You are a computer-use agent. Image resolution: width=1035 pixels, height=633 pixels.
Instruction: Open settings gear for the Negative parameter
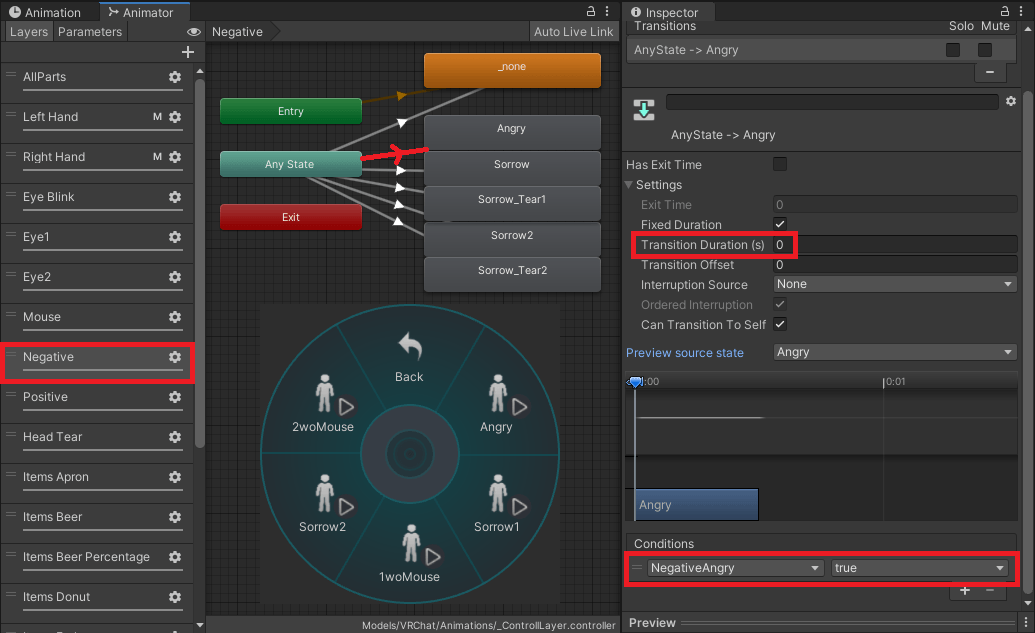[x=175, y=357]
